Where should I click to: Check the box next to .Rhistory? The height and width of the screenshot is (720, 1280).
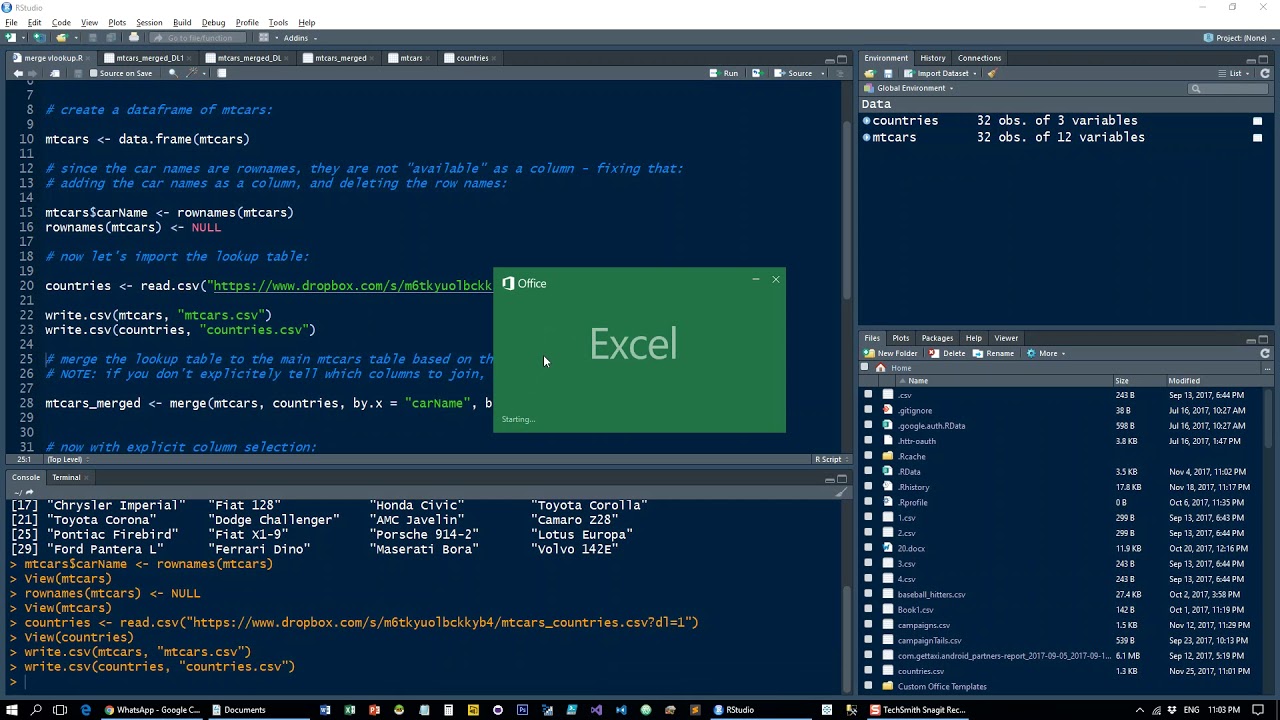click(x=868, y=487)
